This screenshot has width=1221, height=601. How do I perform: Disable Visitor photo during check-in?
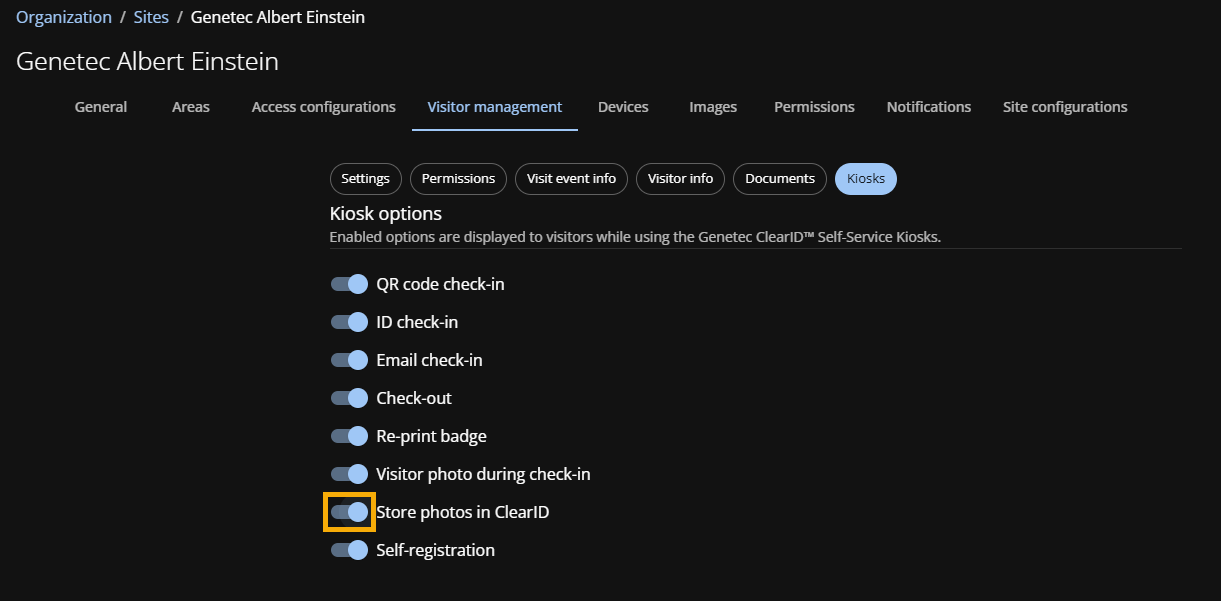point(349,474)
